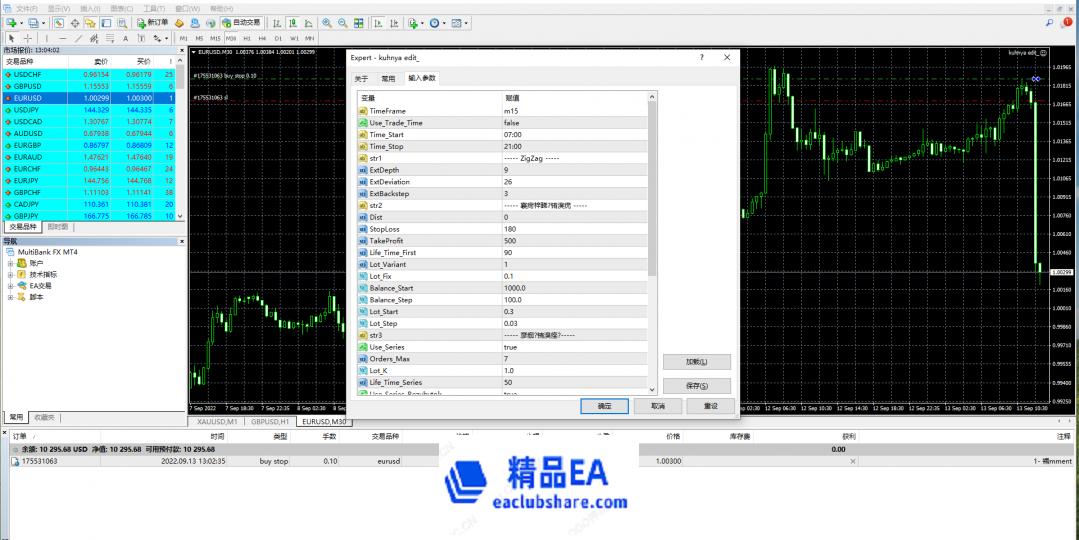Click the zoom out magnifier icon
1079x540 pixels.
tap(343, 23)
